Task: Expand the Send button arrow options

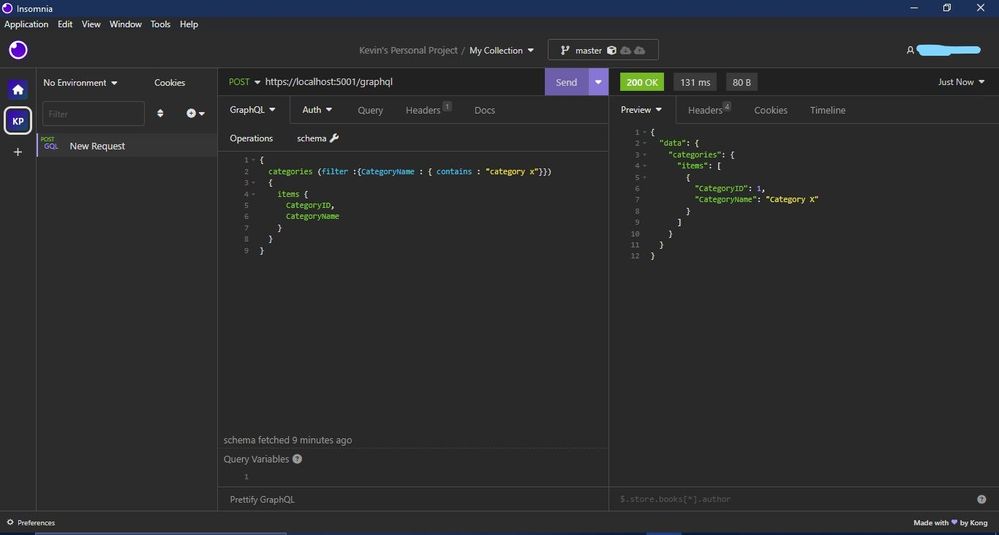Action: click(598, 82)
